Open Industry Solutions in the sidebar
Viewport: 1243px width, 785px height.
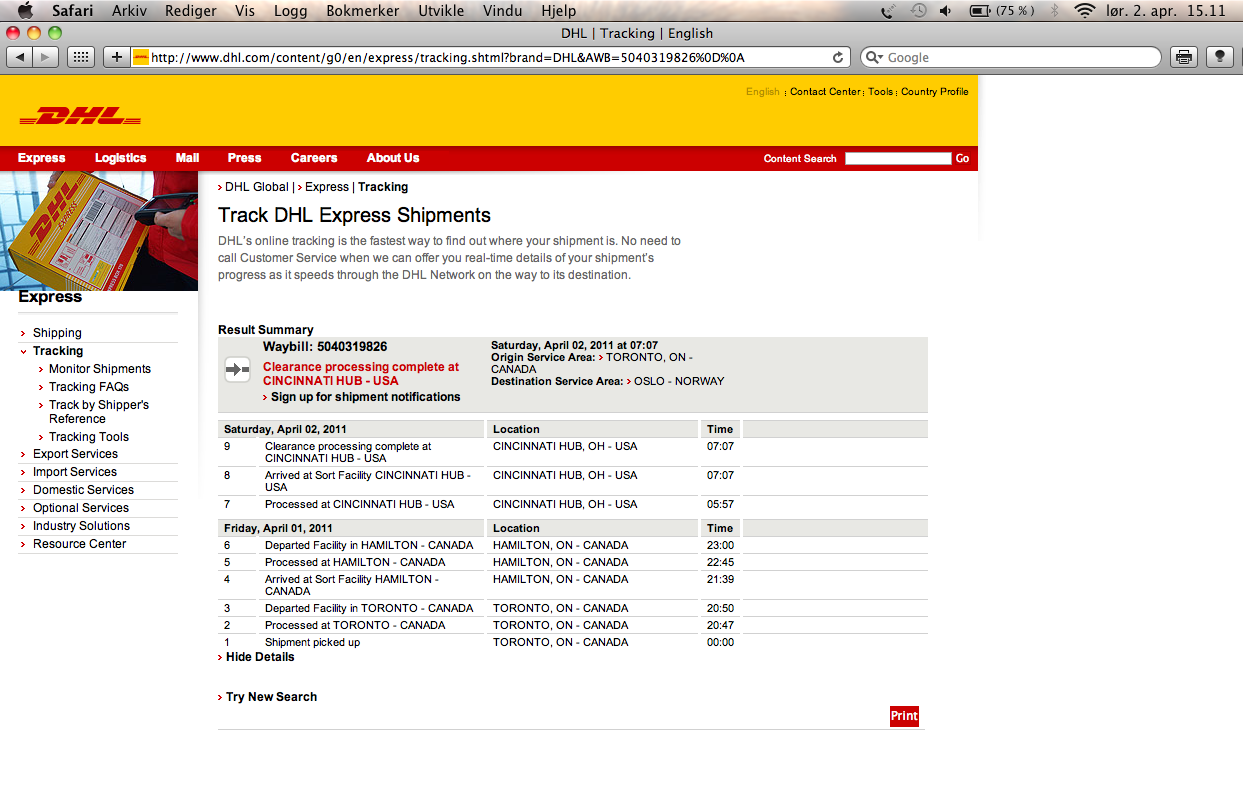[81, 526]
